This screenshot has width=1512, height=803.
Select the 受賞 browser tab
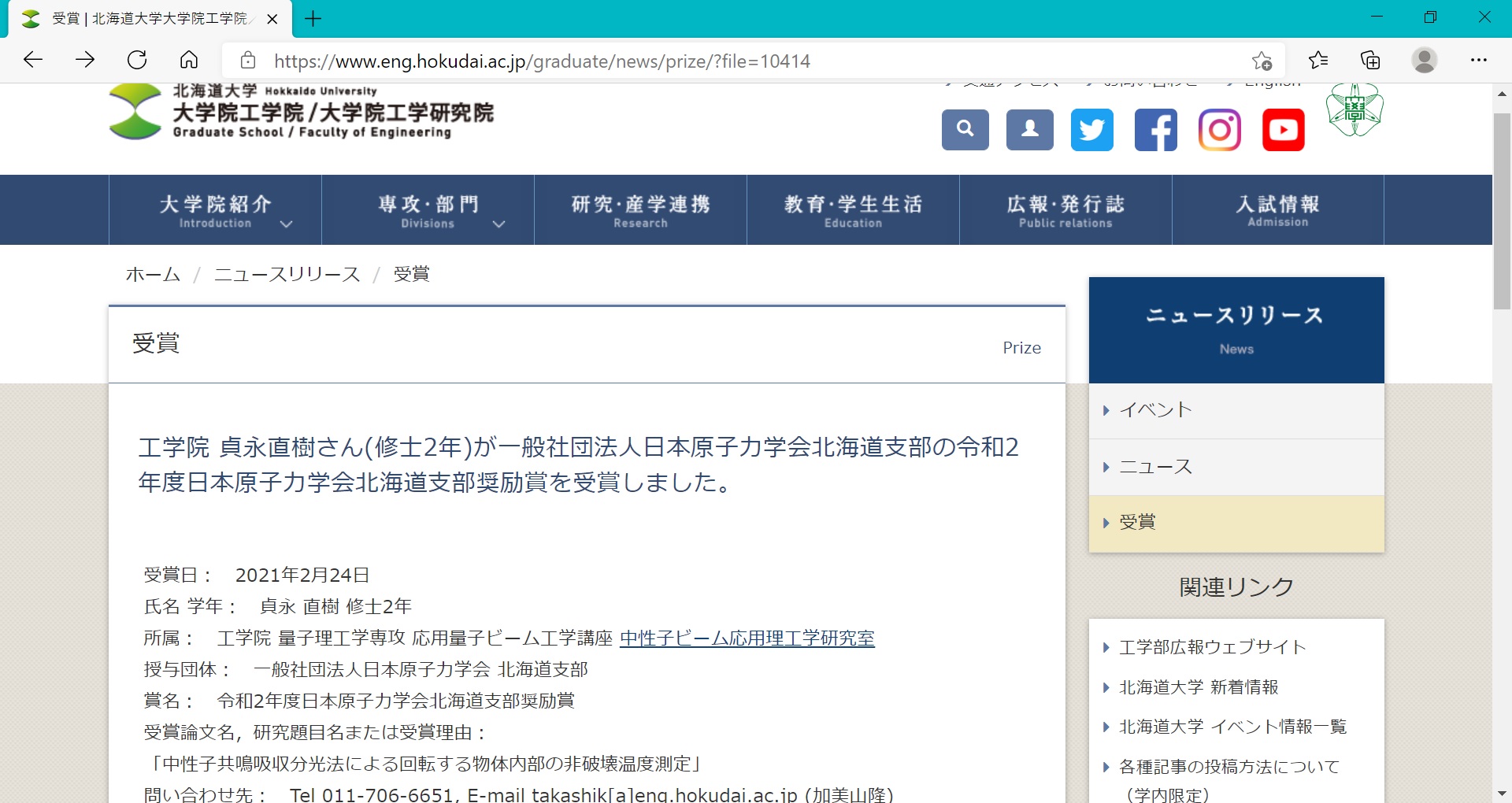pyautogui.click(x=150, y=19)
